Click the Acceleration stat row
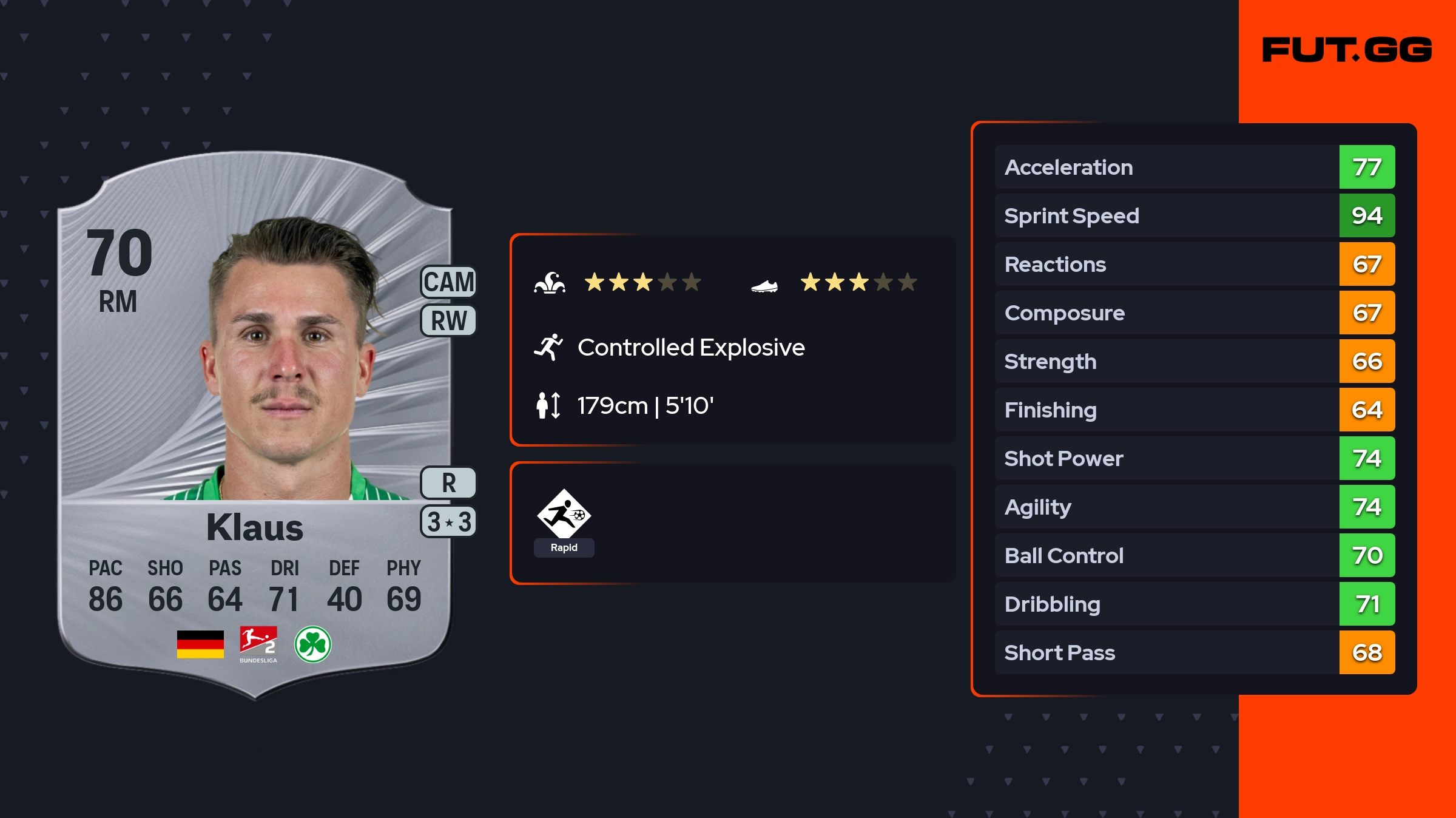The width and height of the screenshot is (1456, 818). 1166,167
